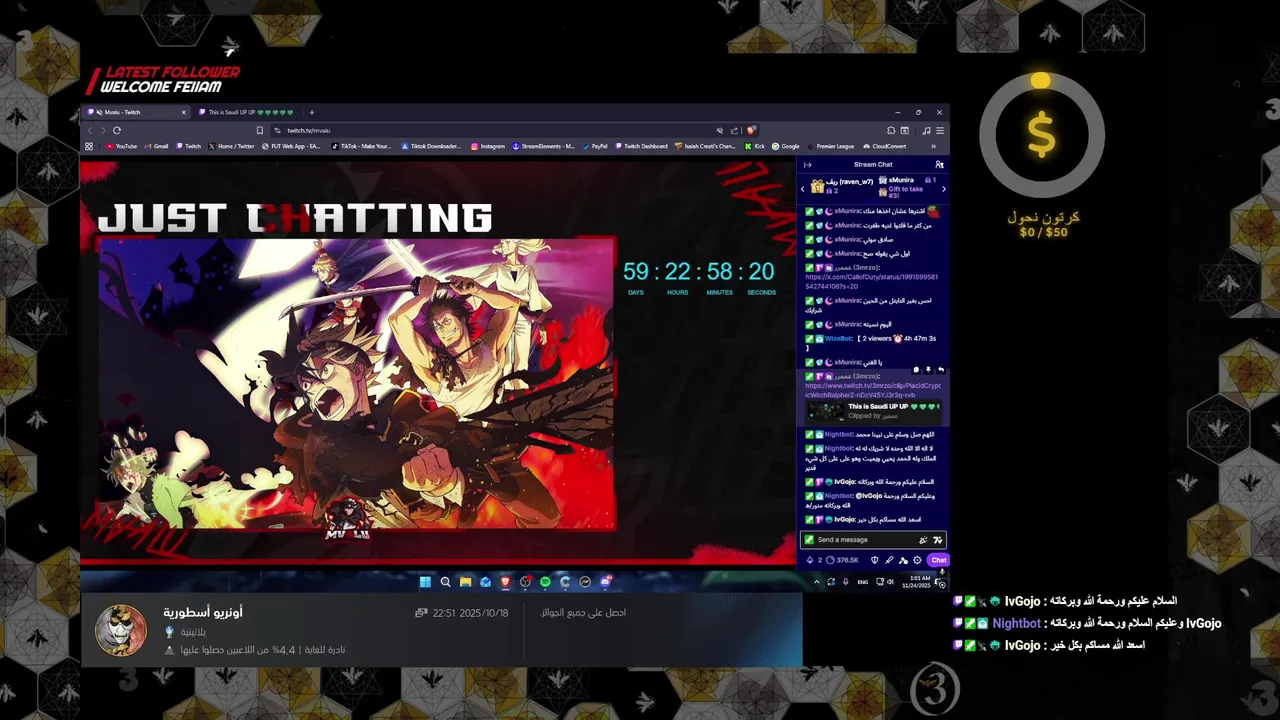Open the 3mrzo clip link in chat
1280x720 pixels.
click(x=873, y=390)
